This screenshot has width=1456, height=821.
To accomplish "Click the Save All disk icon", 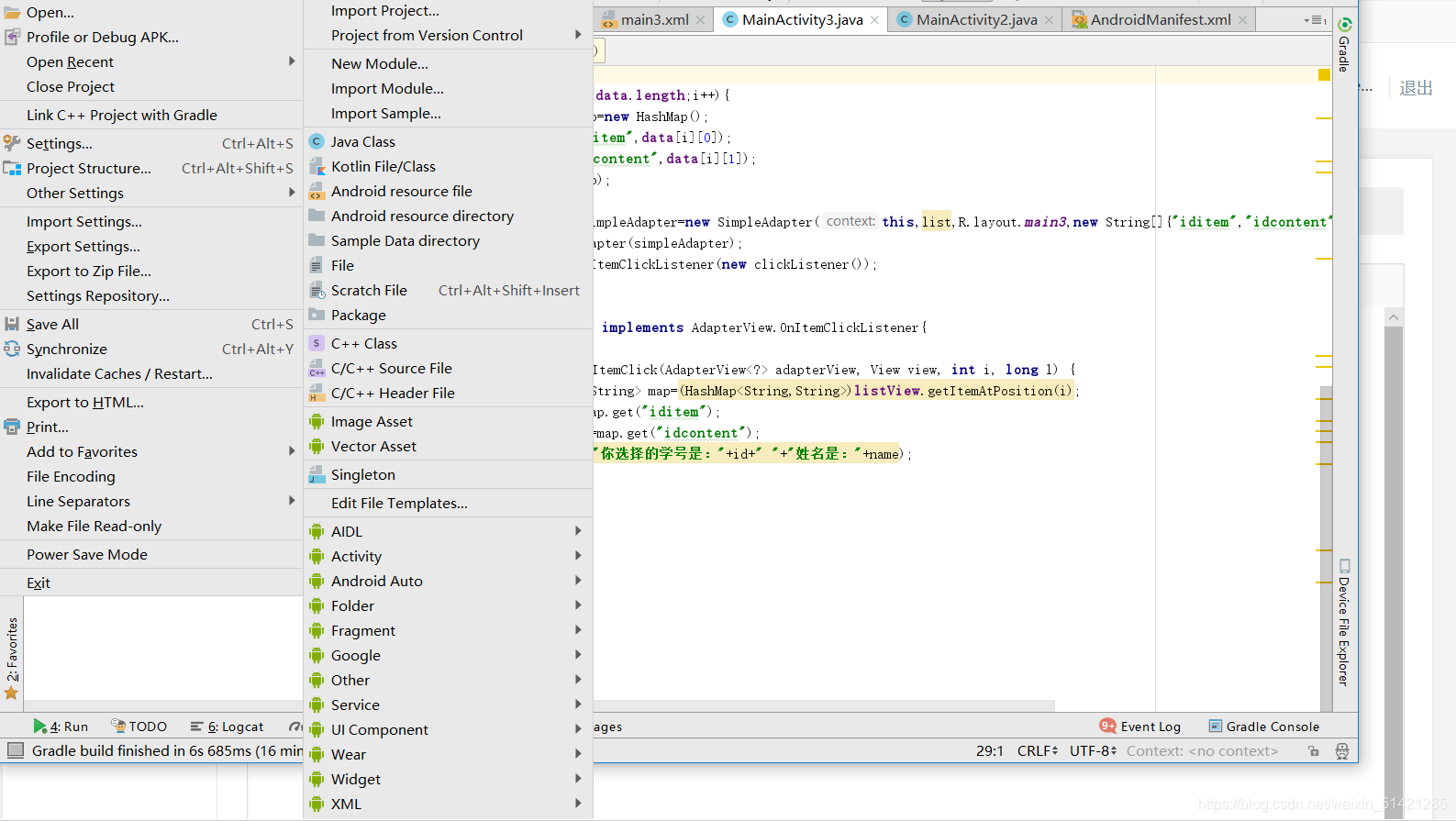I will pyautogui.click(x=12, y=324).
